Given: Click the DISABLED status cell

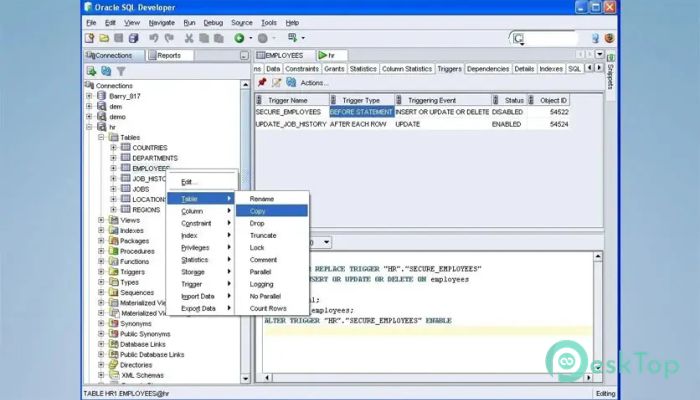Looking at the screenshot, I should (509, 112).
